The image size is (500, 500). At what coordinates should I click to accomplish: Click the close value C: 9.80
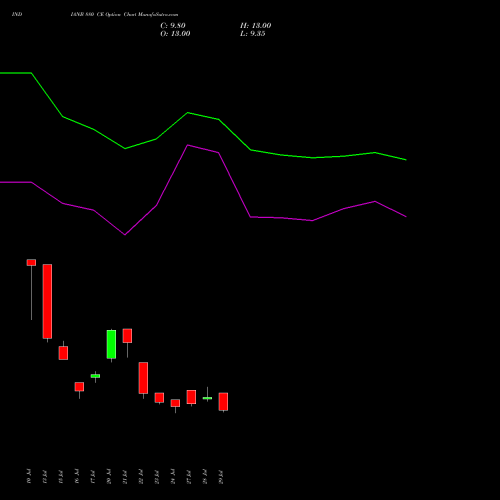tap(173, 26)
